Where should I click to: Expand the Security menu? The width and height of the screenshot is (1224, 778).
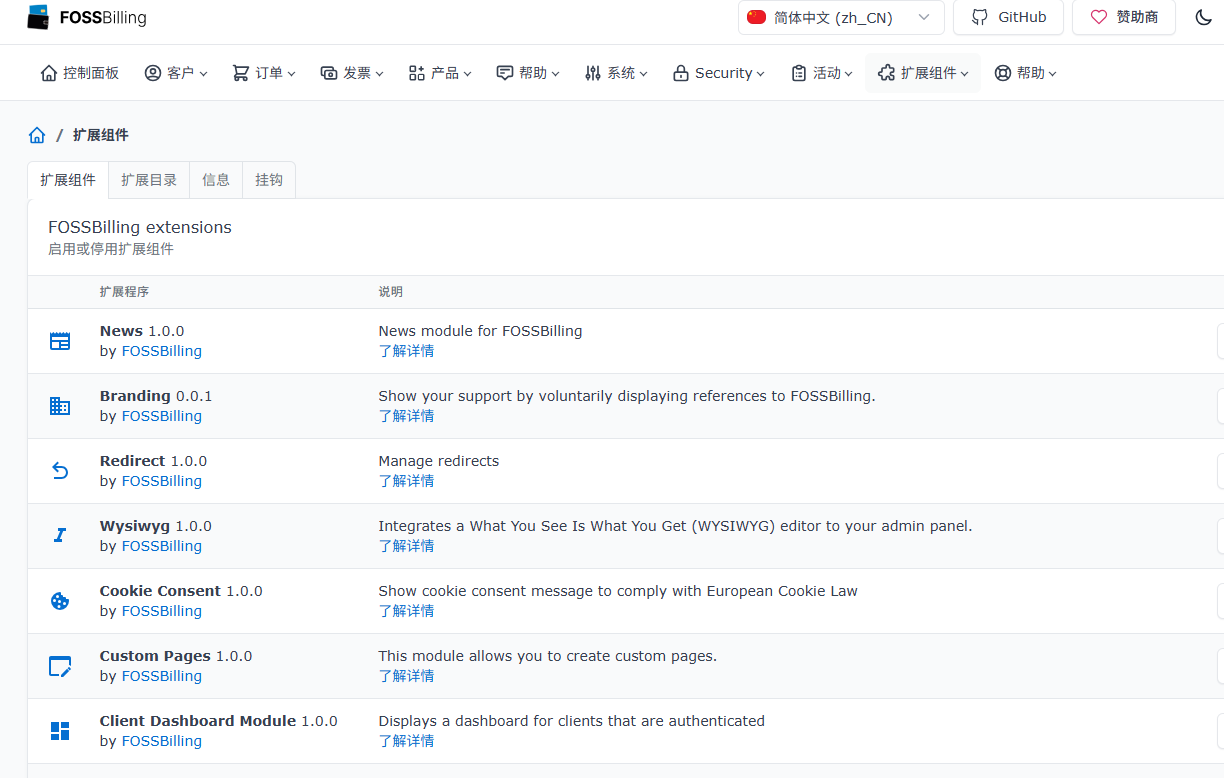(718, 73)
